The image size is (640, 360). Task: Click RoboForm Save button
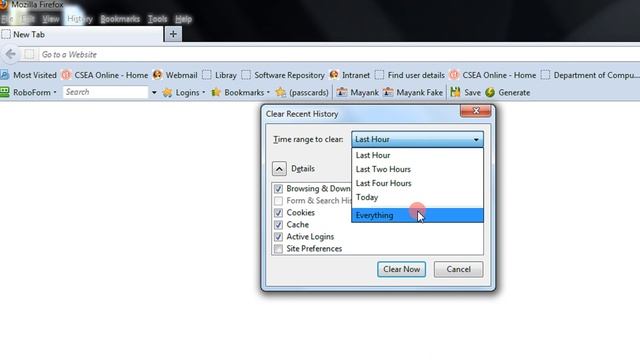point(466,93)
